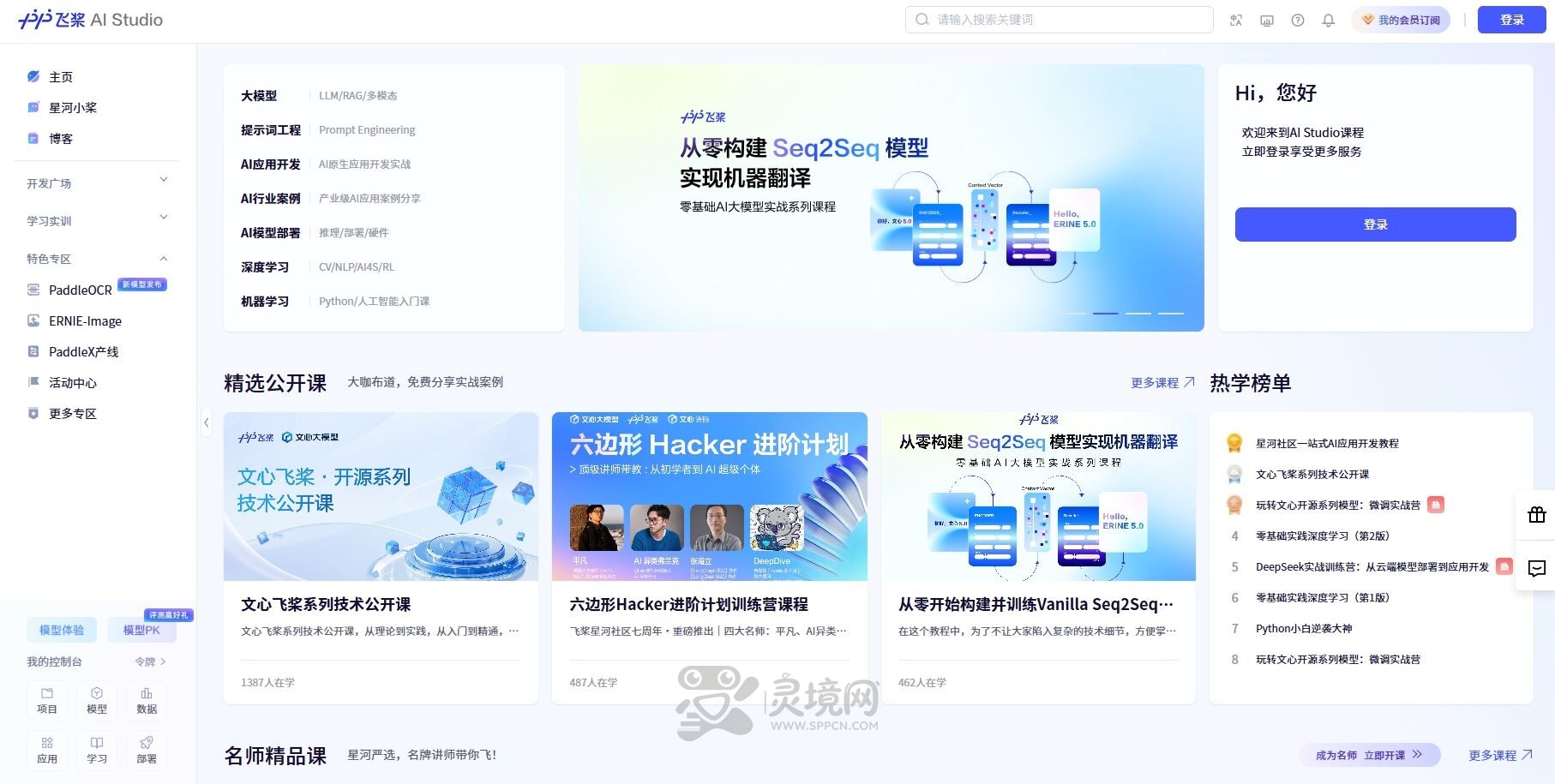The width and height of the screenshot is (1555, 784).
Task: Open the 文心飞桨系列技术公开课 course card thumbnail
Action: tap(381, 497)
